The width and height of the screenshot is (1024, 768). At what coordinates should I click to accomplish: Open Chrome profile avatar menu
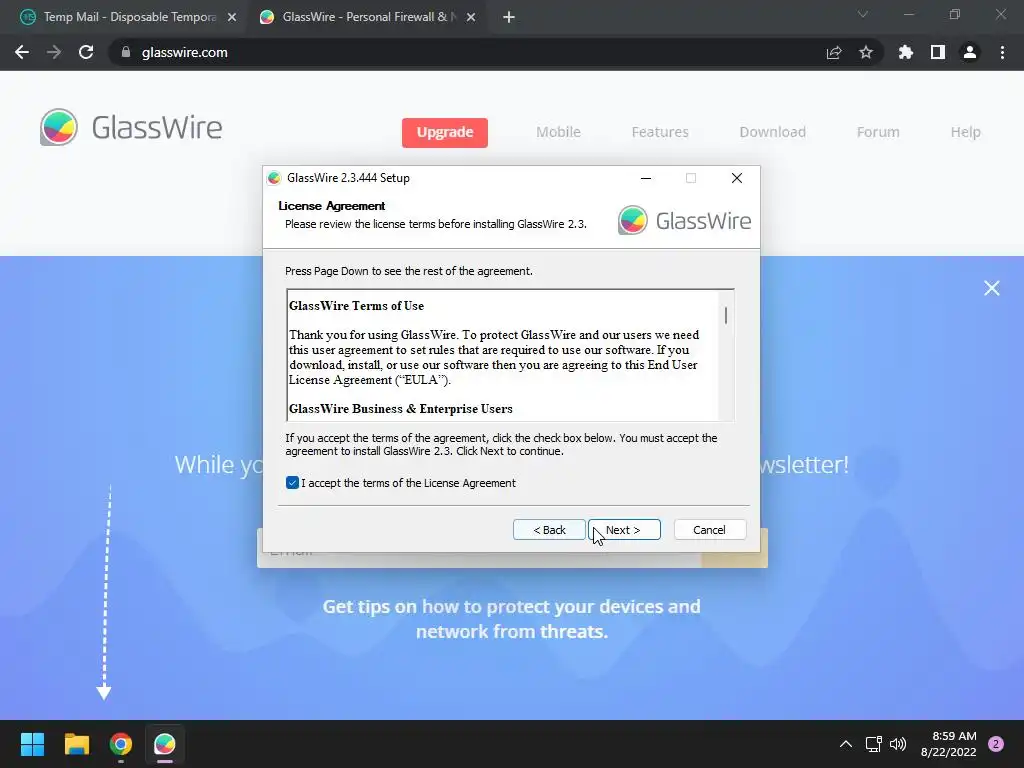pos(970,52)
